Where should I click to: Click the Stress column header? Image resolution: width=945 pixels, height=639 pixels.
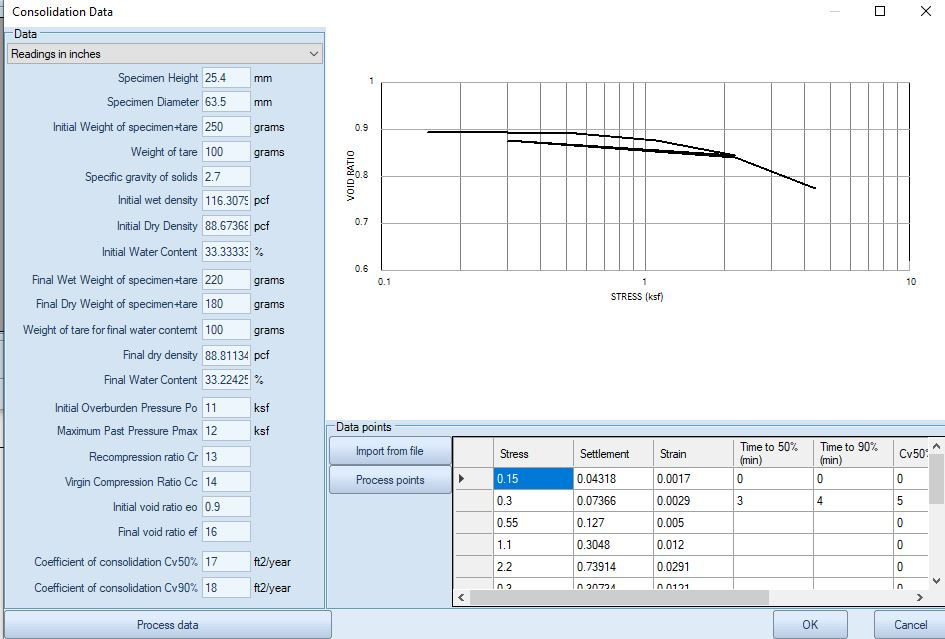(533, 453)
